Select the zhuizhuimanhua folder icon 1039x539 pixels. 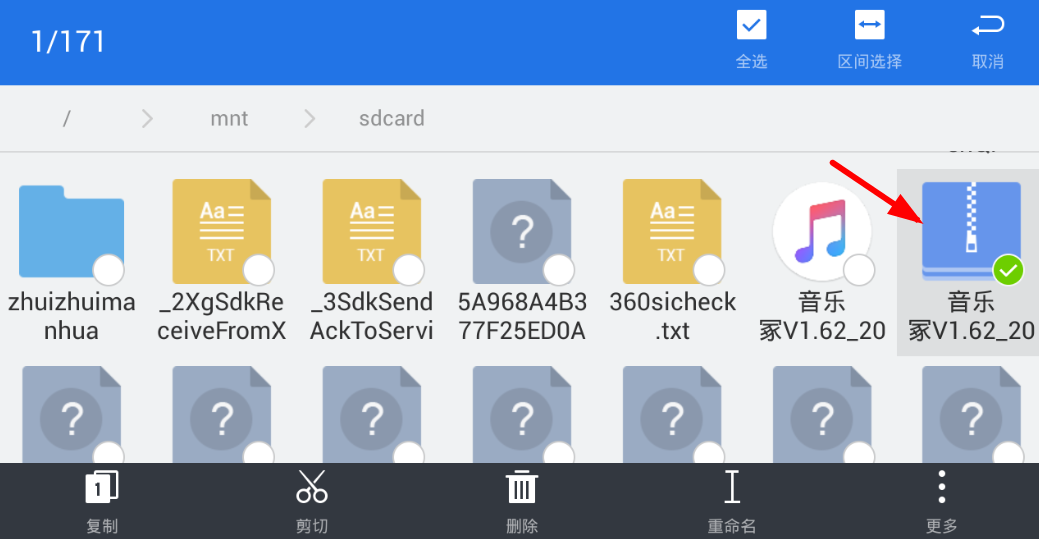tap(71, 231)
